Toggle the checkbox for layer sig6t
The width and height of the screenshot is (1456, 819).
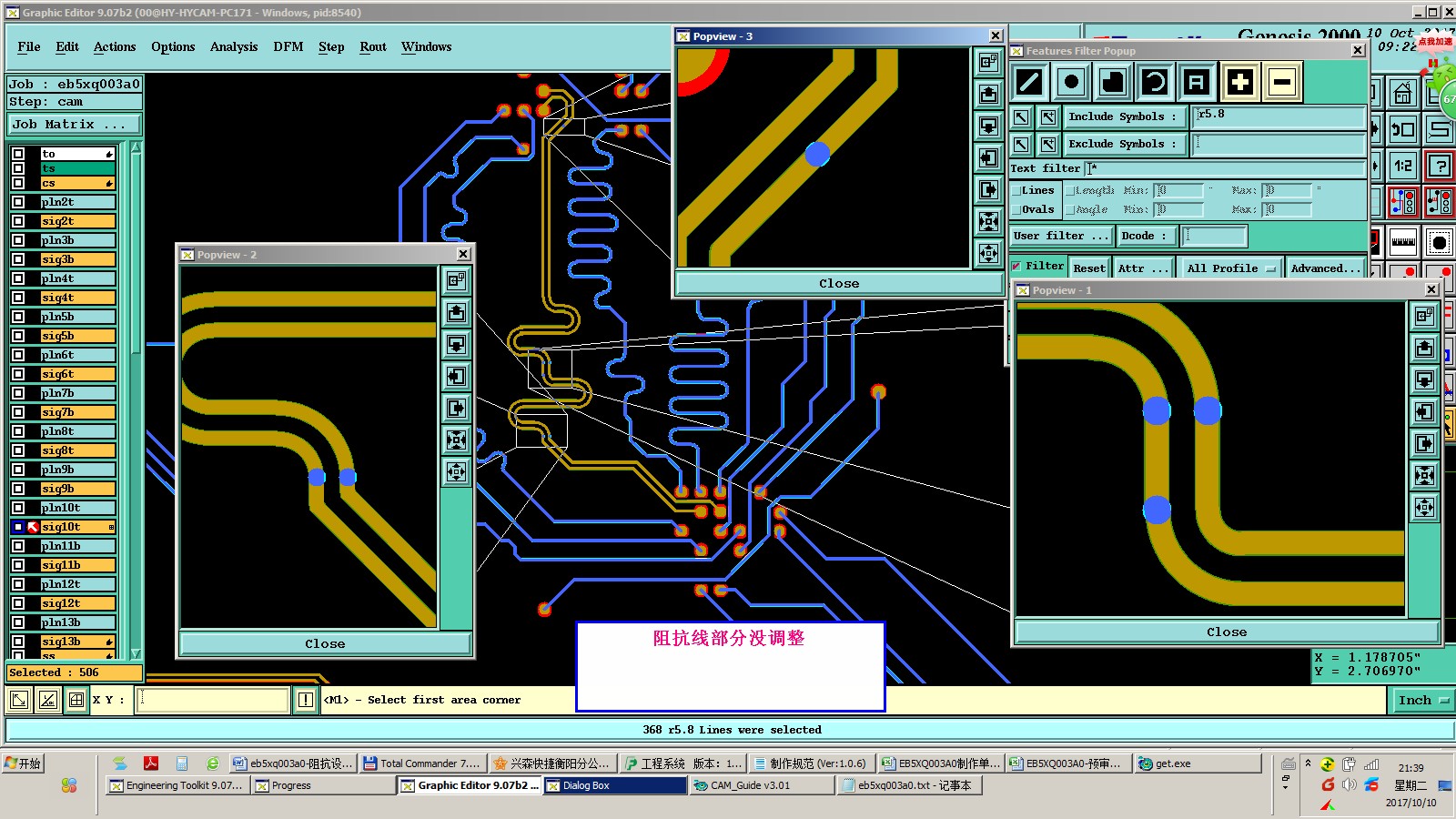tap(18, 374)
